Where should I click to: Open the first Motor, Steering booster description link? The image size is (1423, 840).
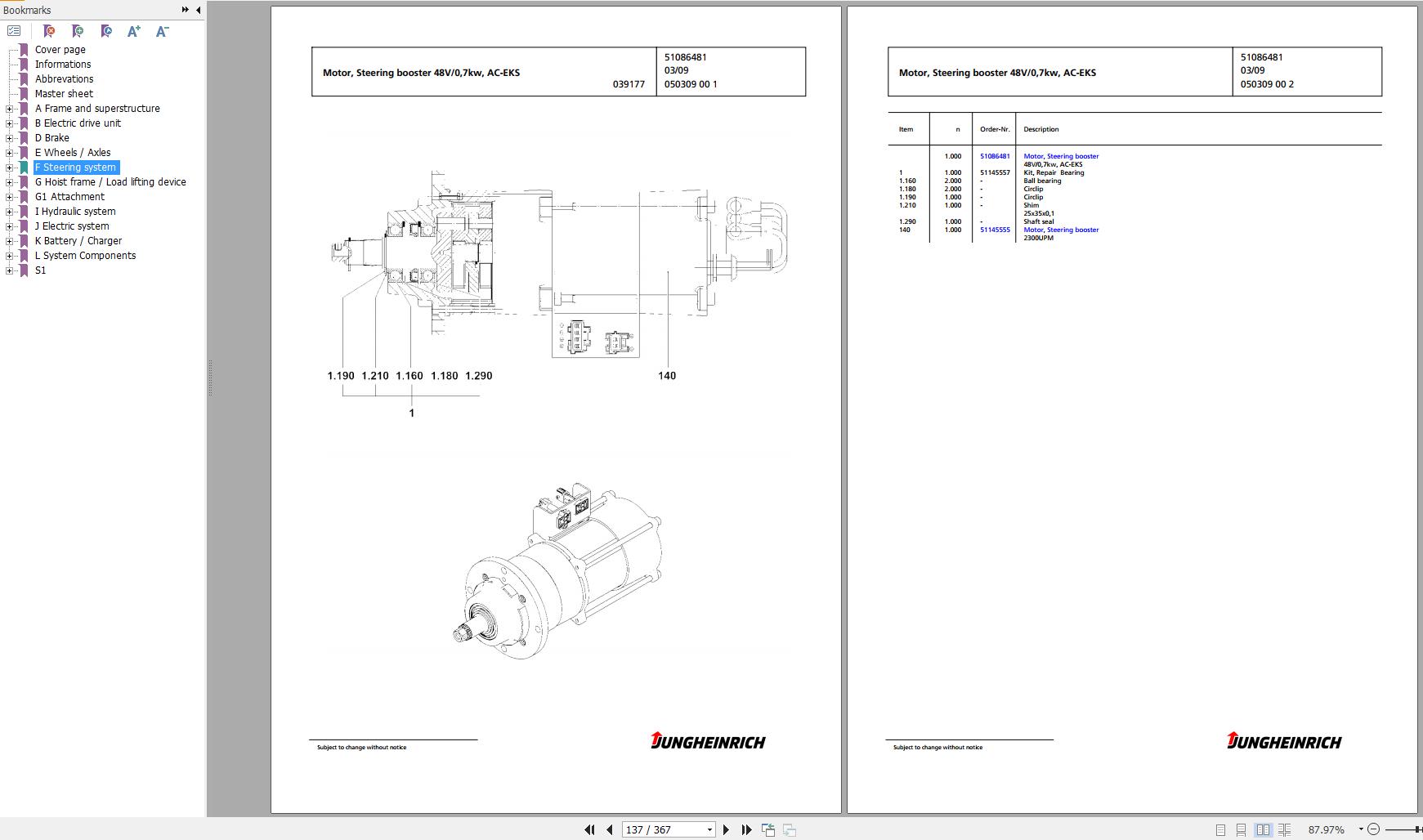tap(1061, 156)
